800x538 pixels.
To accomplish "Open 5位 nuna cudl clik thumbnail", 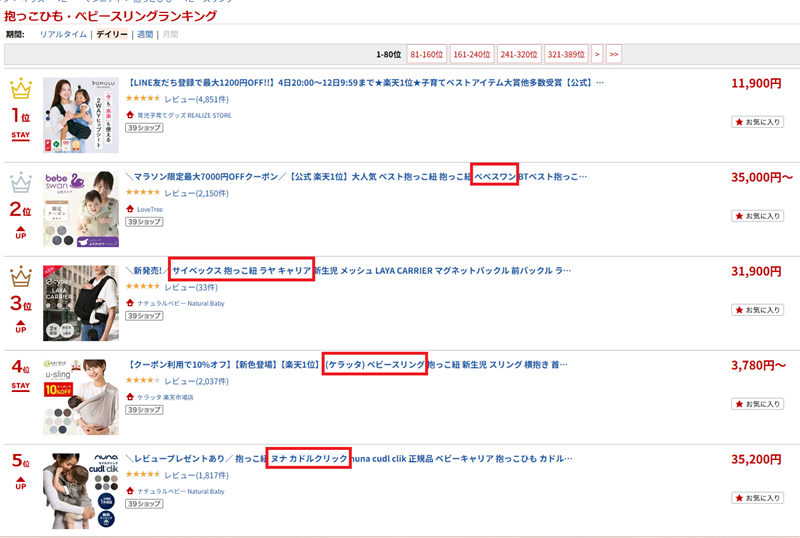I will pyautogui.click(x=81, y=491).
